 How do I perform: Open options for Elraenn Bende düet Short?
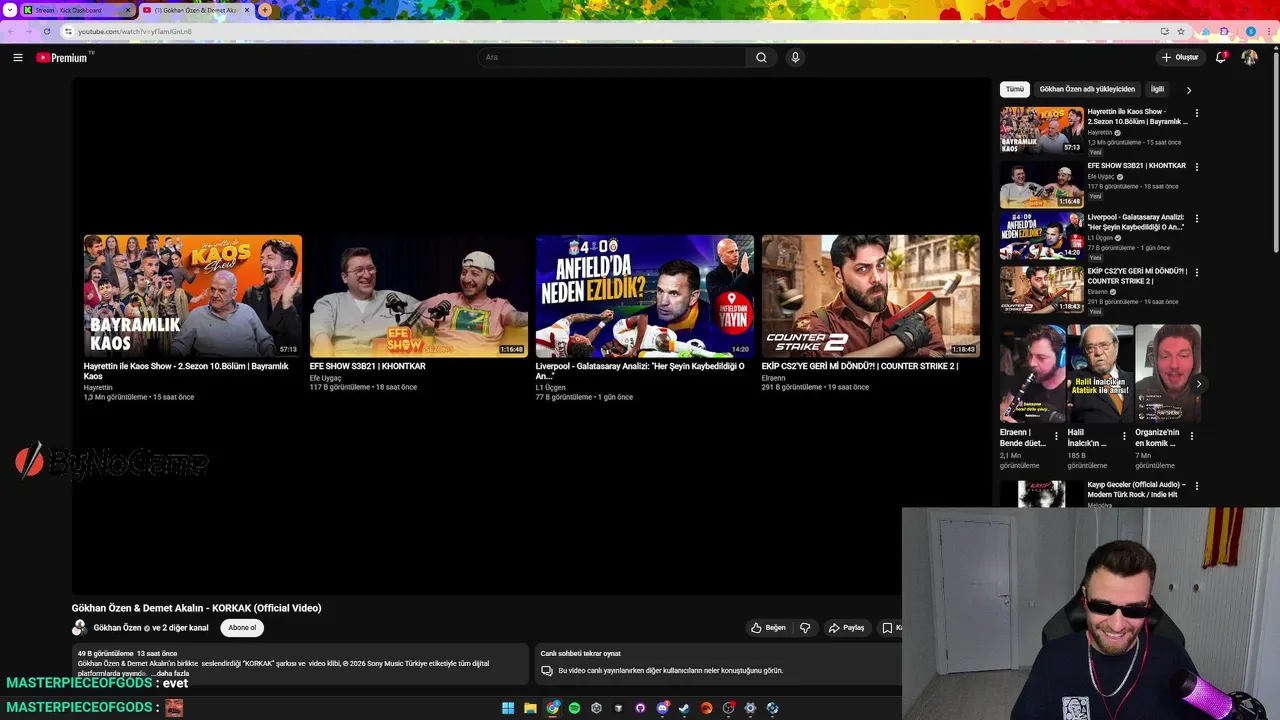coord(1056,436)
